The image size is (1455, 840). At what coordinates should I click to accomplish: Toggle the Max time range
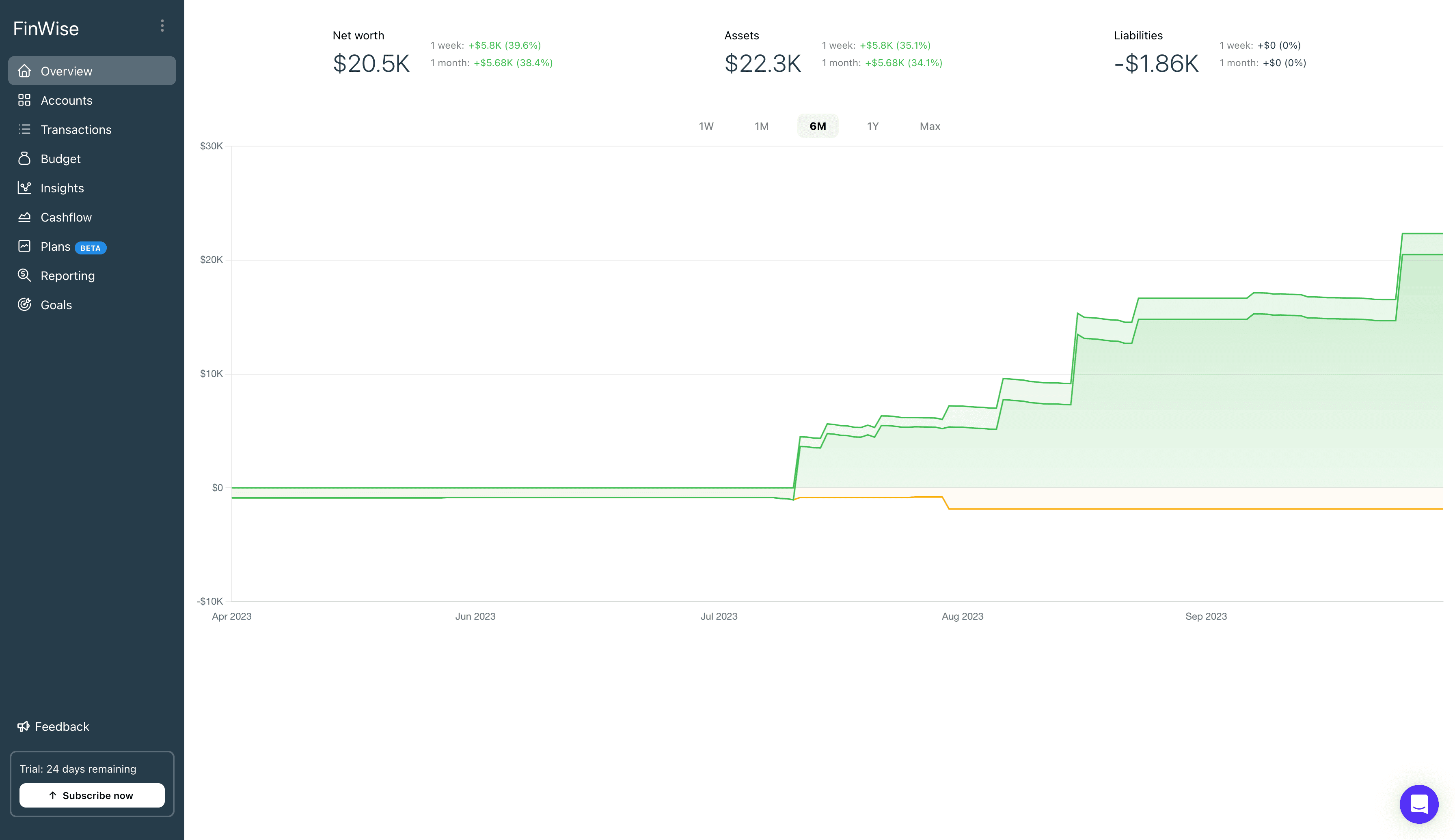(929, 126)
